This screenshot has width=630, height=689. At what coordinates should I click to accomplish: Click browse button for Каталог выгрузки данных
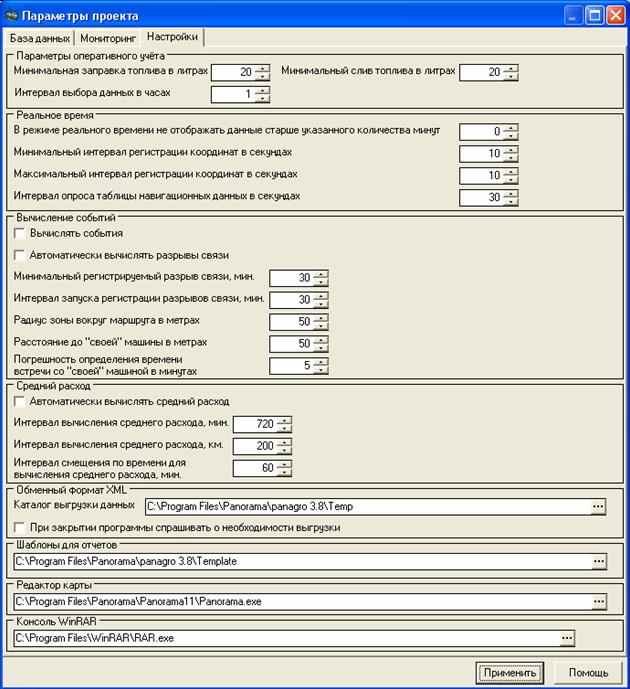(x=598, y=507)
